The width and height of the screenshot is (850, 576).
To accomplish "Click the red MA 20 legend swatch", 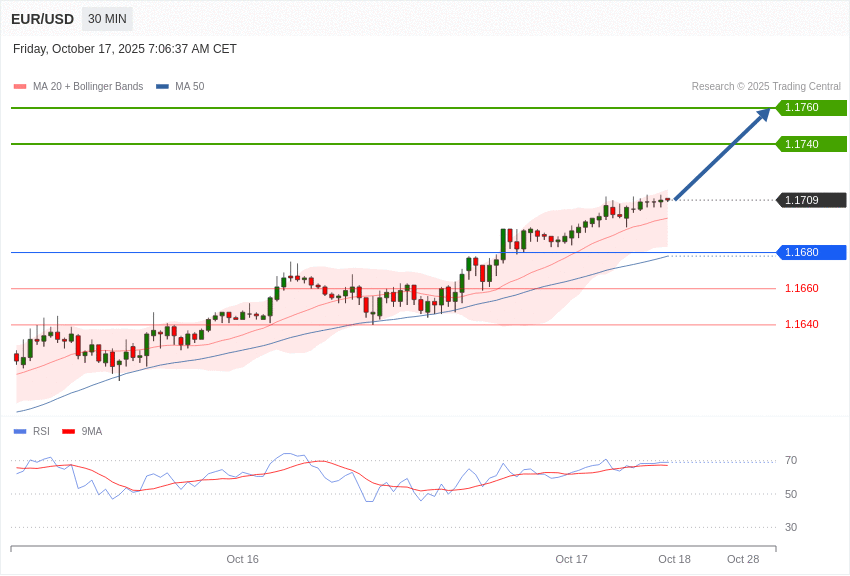I will coord(20,87).
